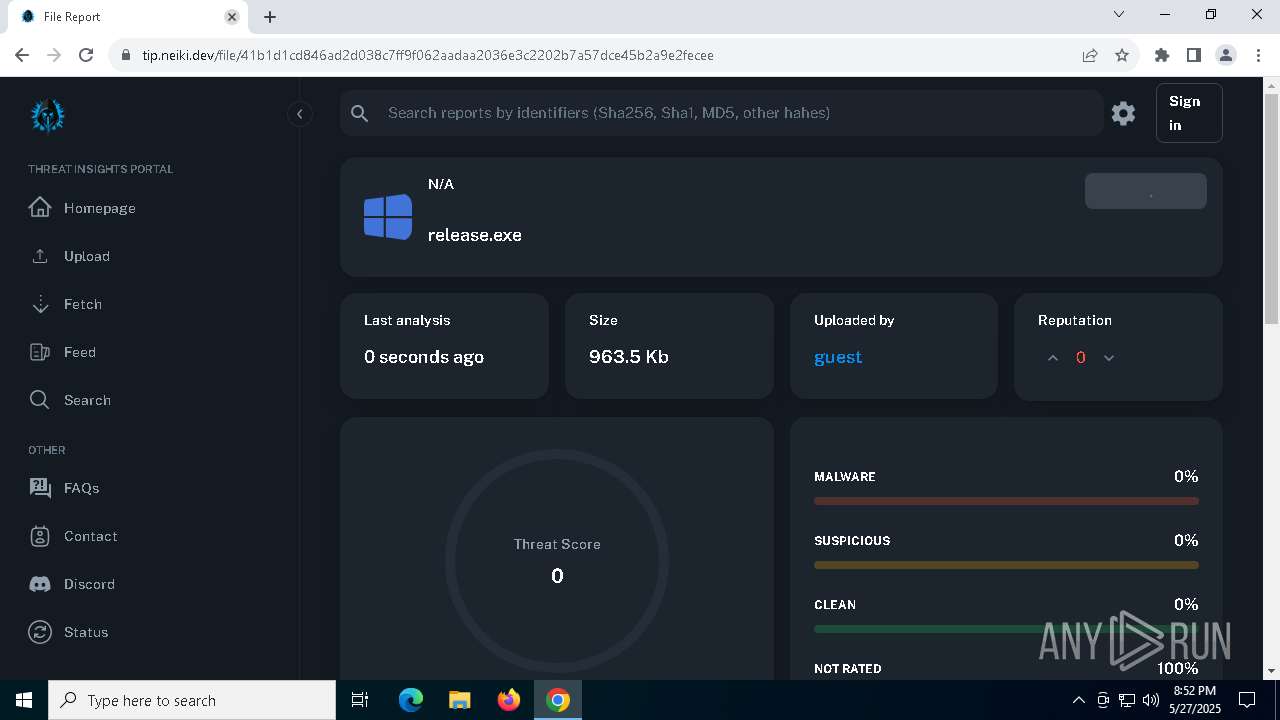Open the Chrome profile avatar
Screen dimensions: 1280x720
pos(1226,55)
